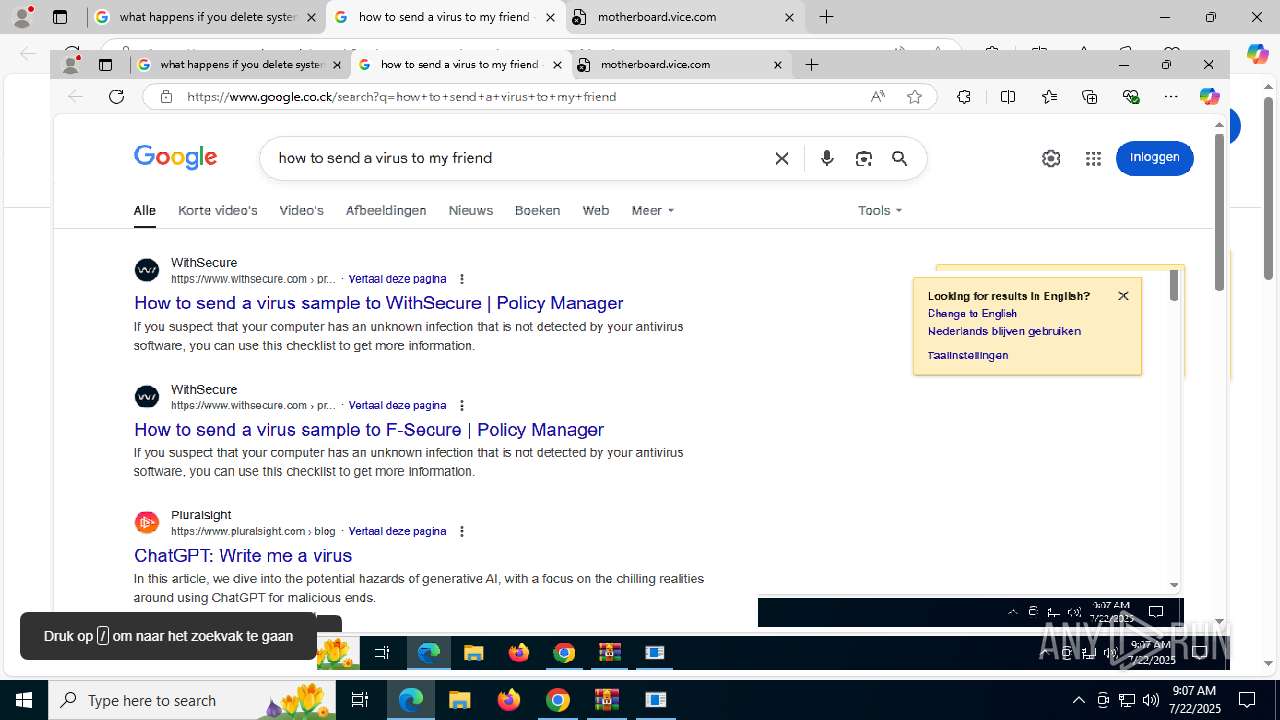
Task: Click the 9:07 AM clock in the taskbar
Action: [x=1194, y=700]
